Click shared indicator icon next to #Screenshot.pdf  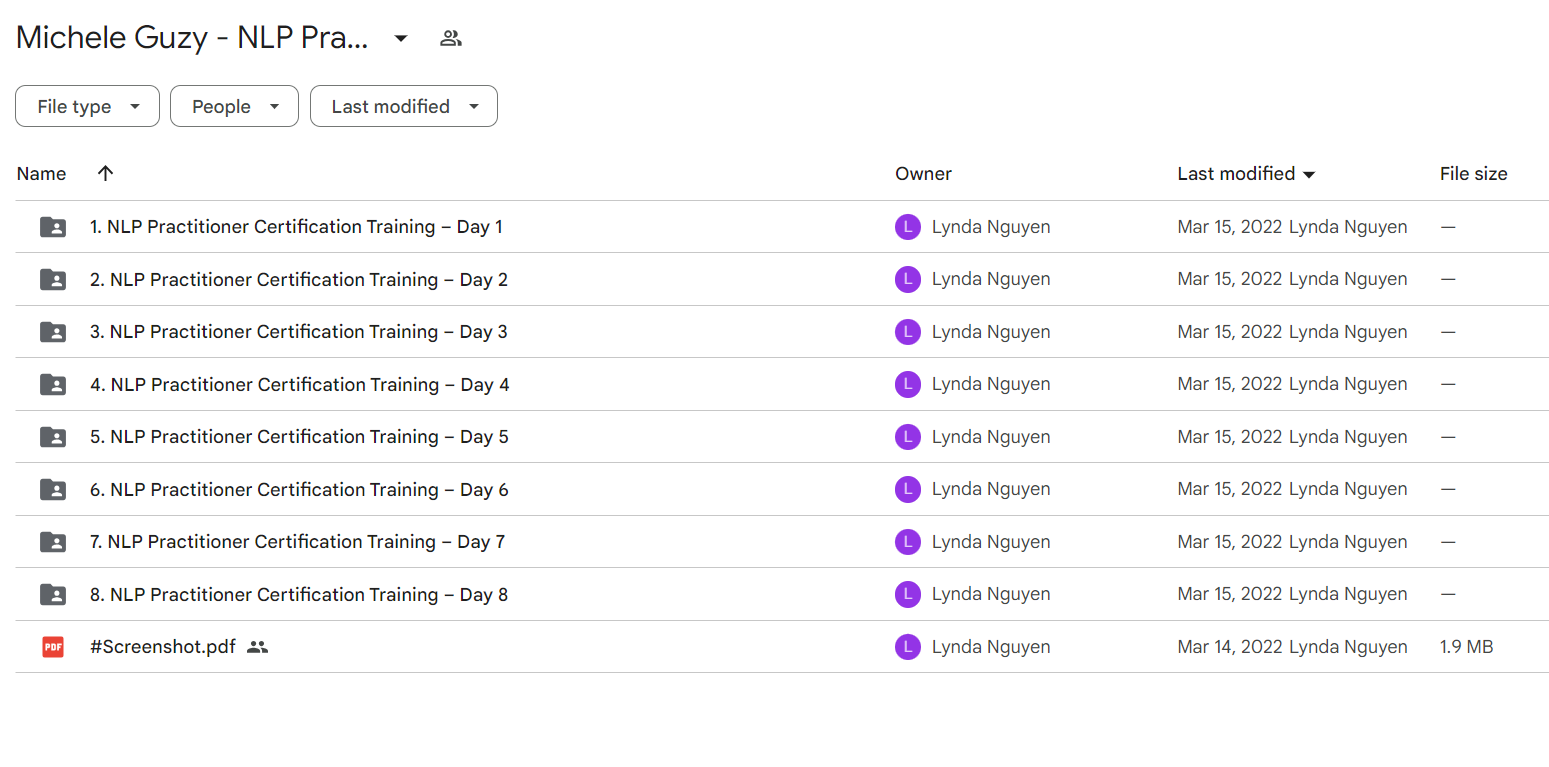(257, 647)
